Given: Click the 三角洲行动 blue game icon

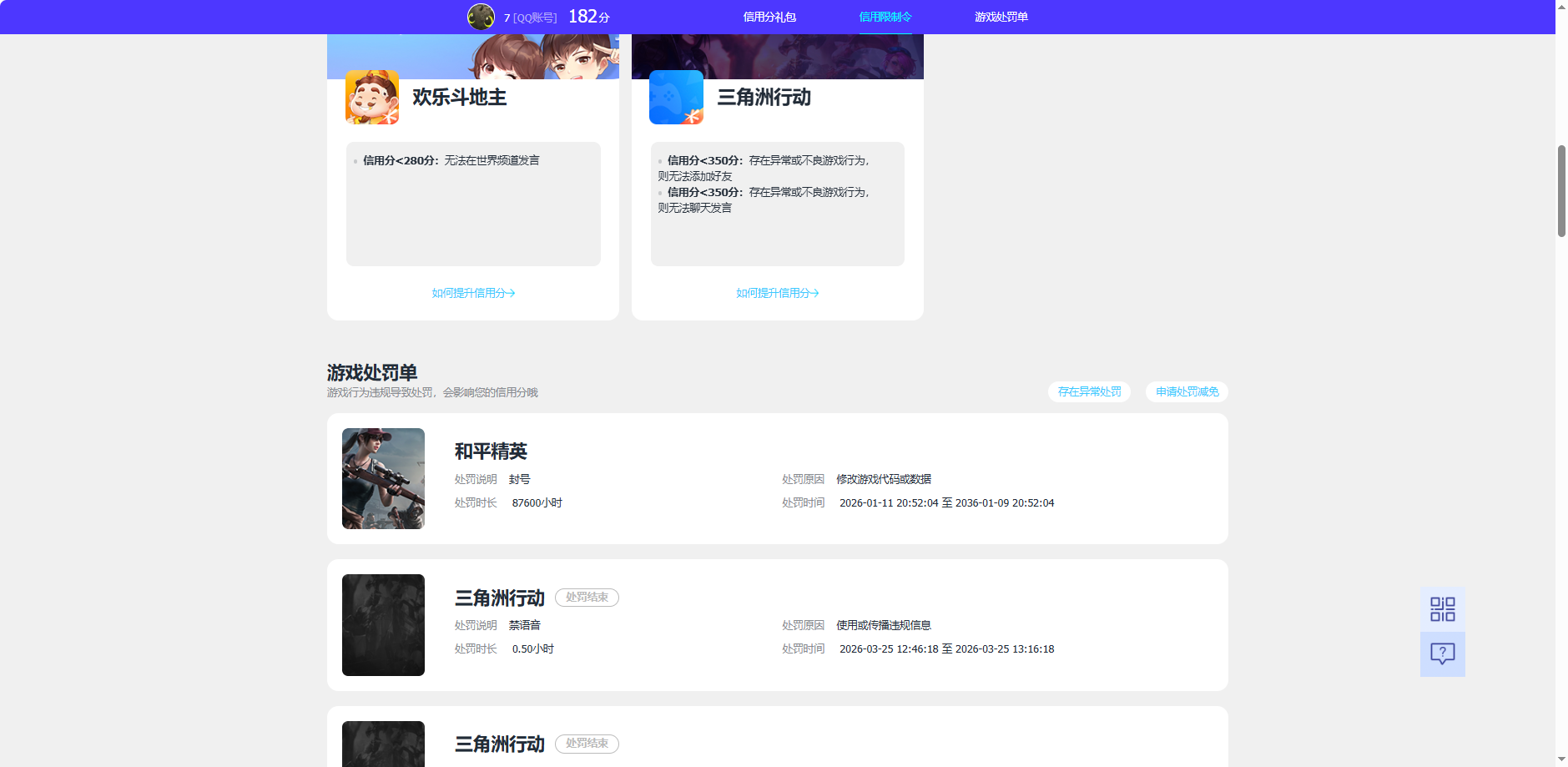Looking at the screenshot, I should [x=676, y=97].
